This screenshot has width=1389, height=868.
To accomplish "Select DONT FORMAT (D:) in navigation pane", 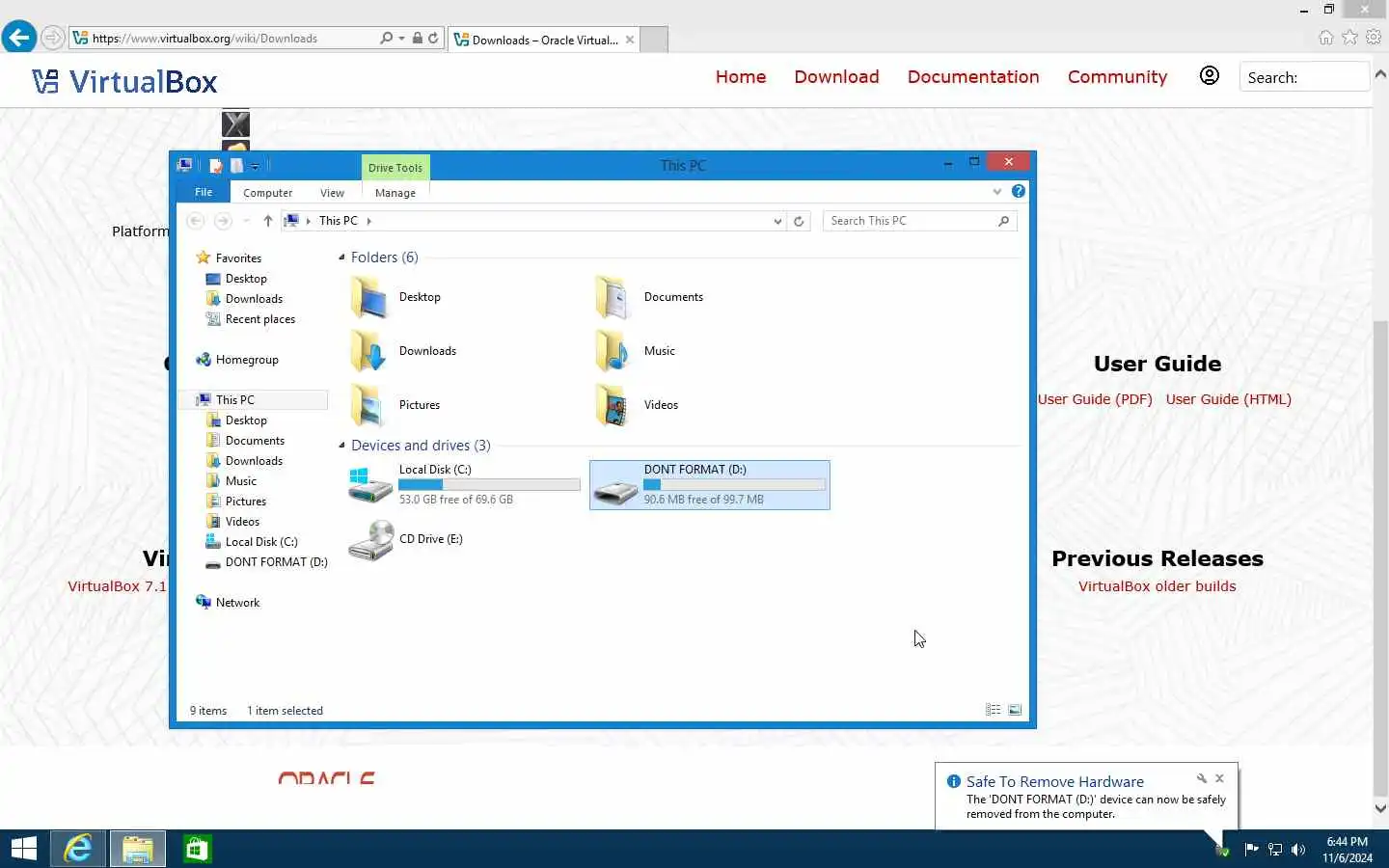I will click(276, 562).
